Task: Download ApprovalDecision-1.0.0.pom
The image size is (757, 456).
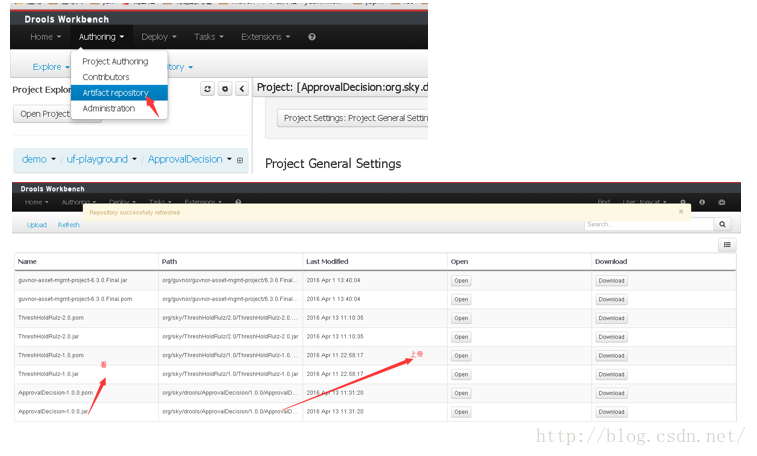Action: (611, 393)
